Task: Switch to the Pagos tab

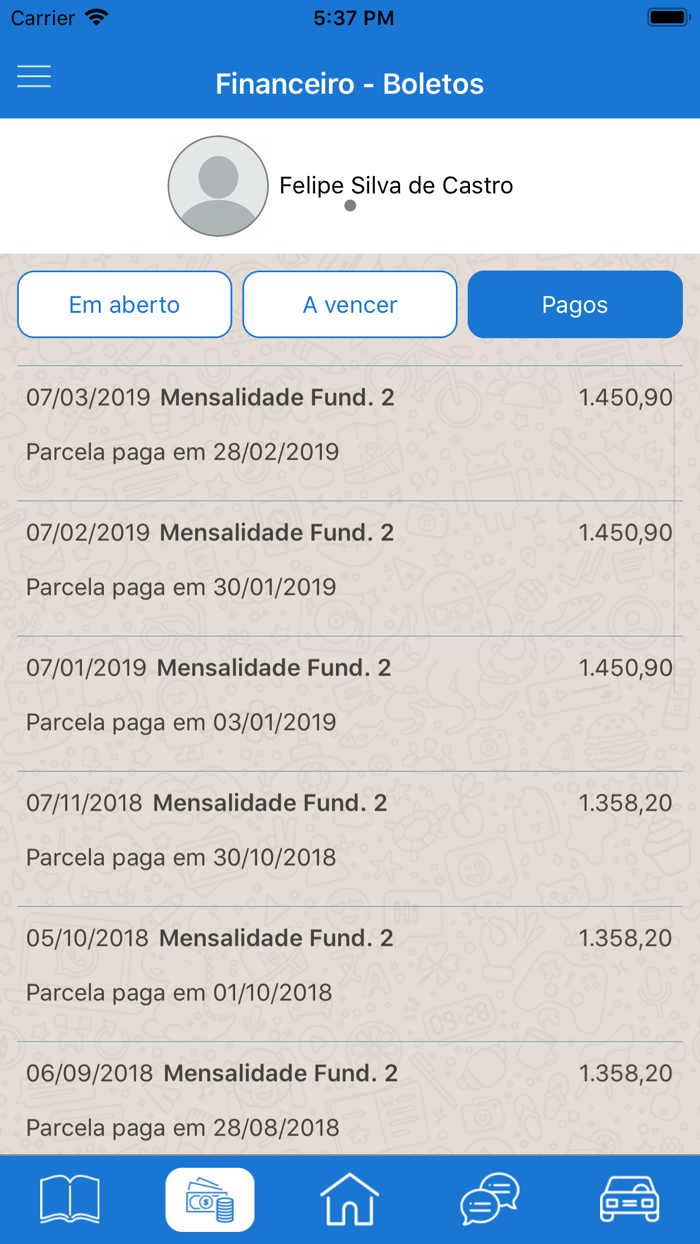Action: (575, 304)
